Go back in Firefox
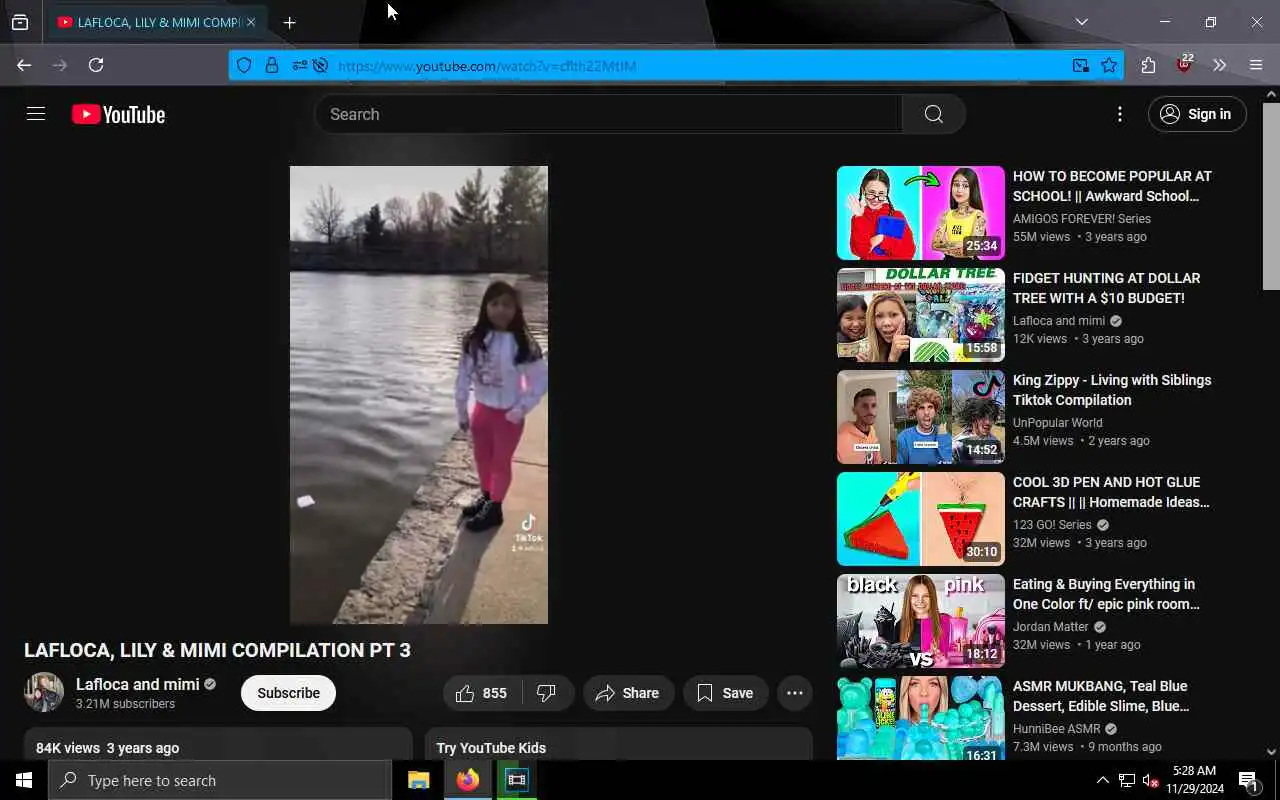 coord(24,65)
